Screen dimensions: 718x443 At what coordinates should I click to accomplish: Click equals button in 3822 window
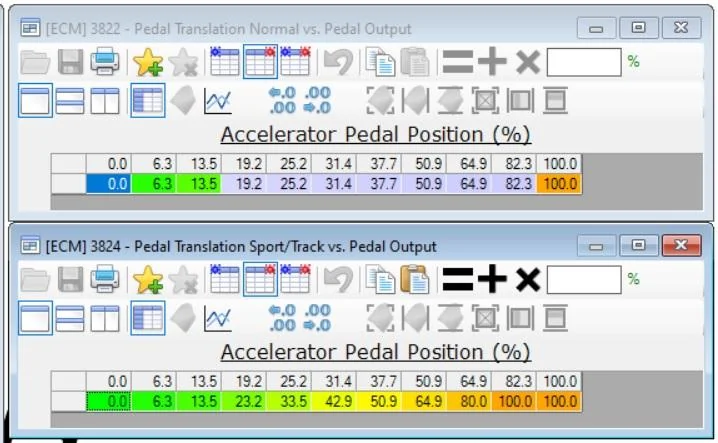click(x=458, y=62)
